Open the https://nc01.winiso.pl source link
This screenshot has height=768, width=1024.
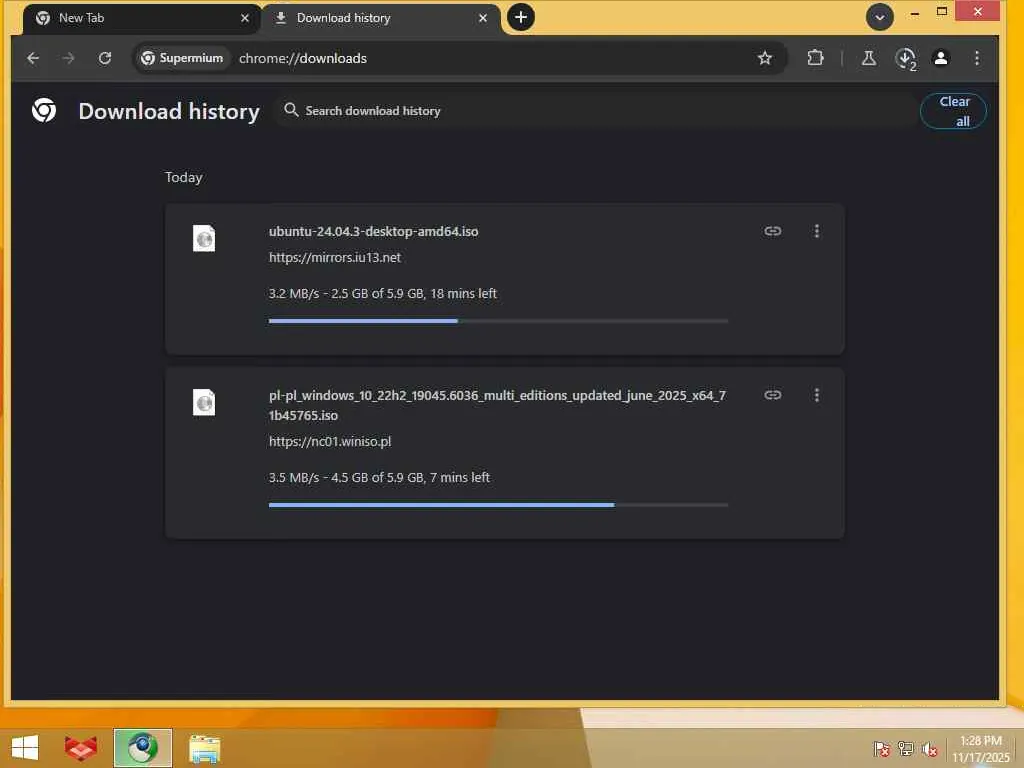tap(330, 441)
